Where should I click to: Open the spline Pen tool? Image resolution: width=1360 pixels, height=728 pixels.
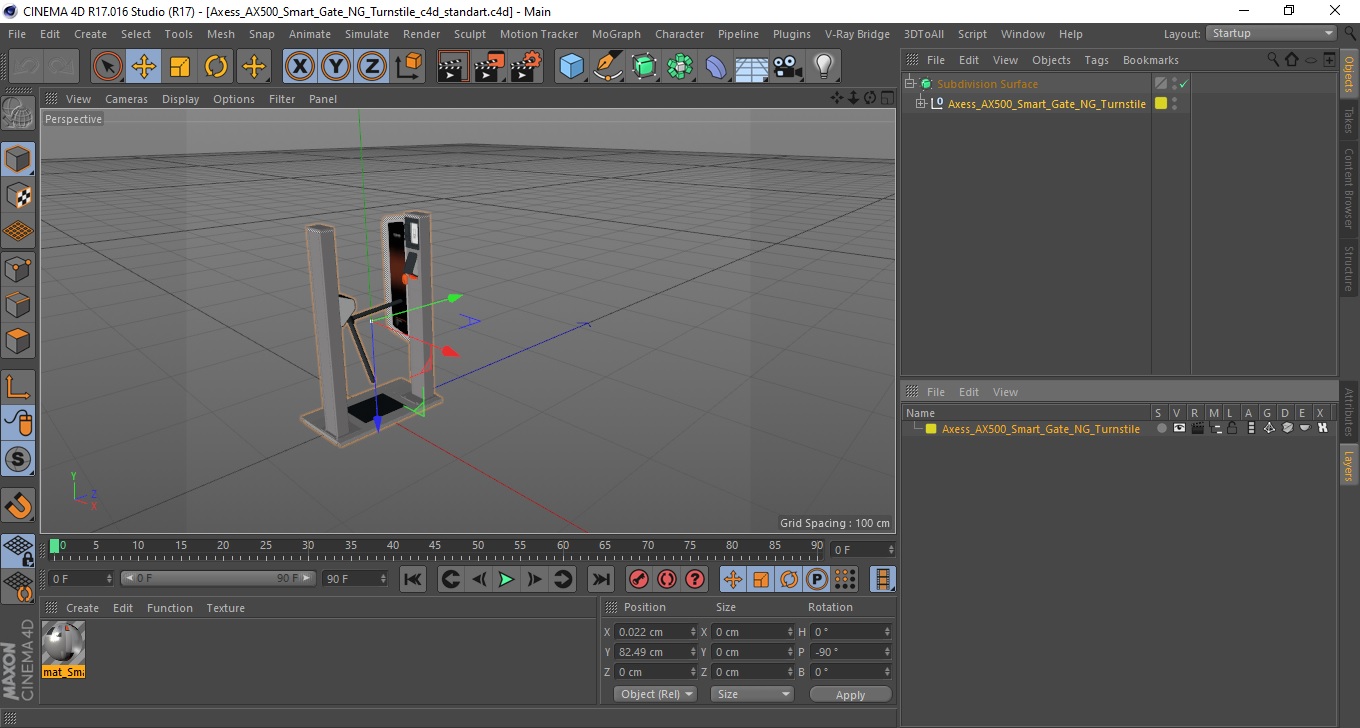[x=608, y=67]
